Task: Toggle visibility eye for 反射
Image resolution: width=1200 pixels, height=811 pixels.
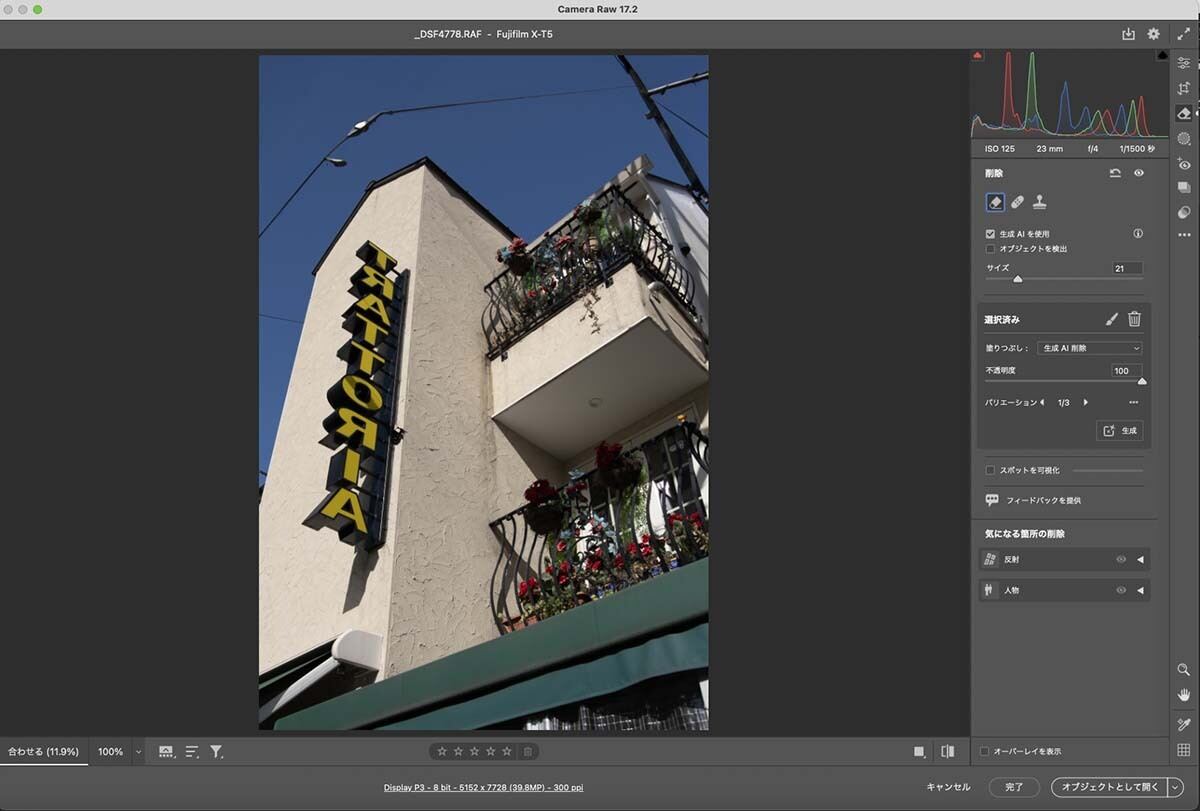Action: (1121, 560)
